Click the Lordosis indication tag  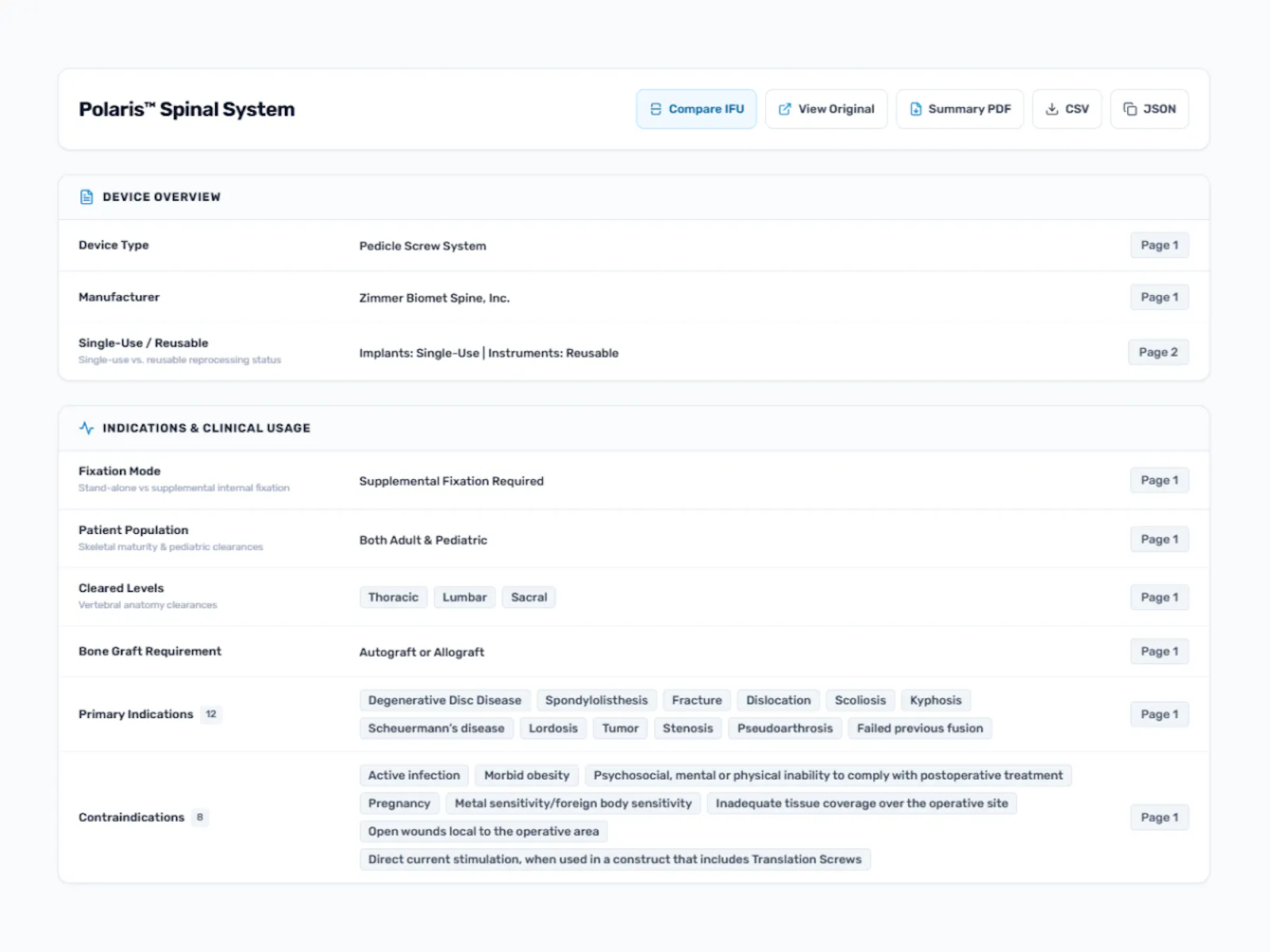(553, 728)
